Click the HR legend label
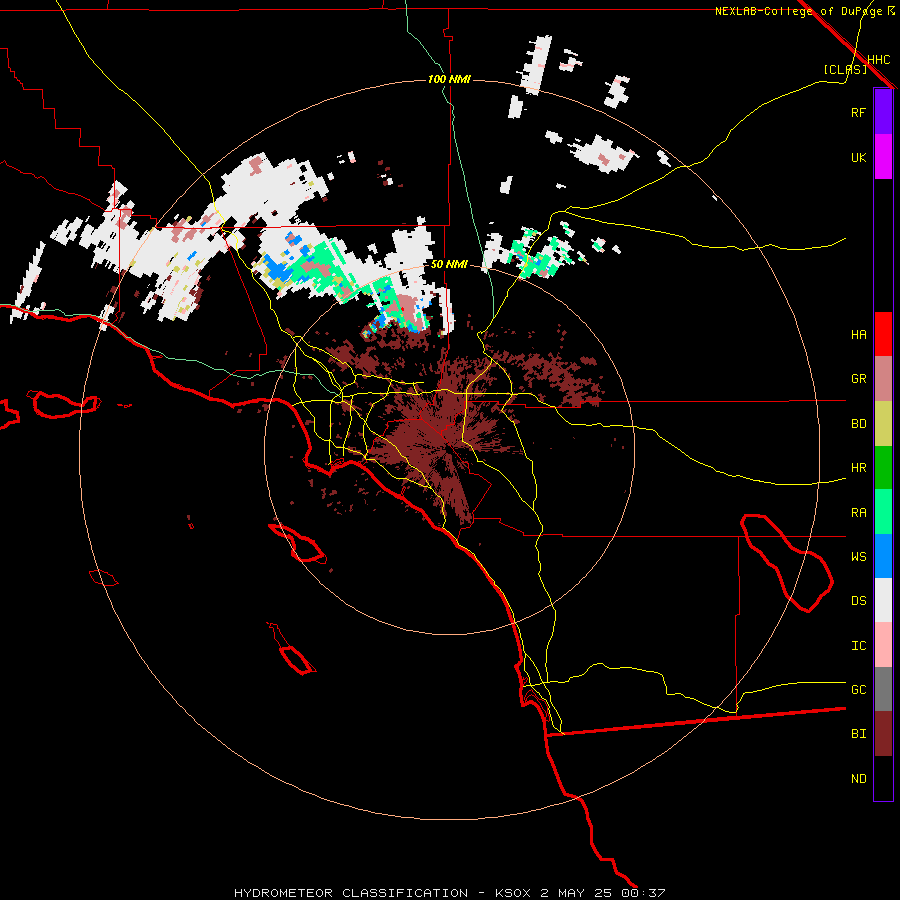Screen dimensions: 900x900 pos(858,468)
